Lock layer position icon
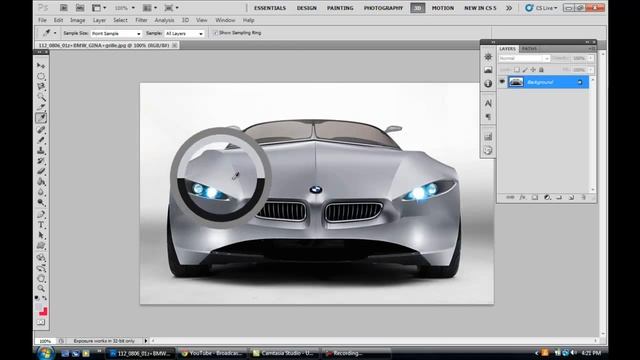Image resolution: width=640 pixels, height=360 pixels. pyautogui.click(x=533, y=70)
